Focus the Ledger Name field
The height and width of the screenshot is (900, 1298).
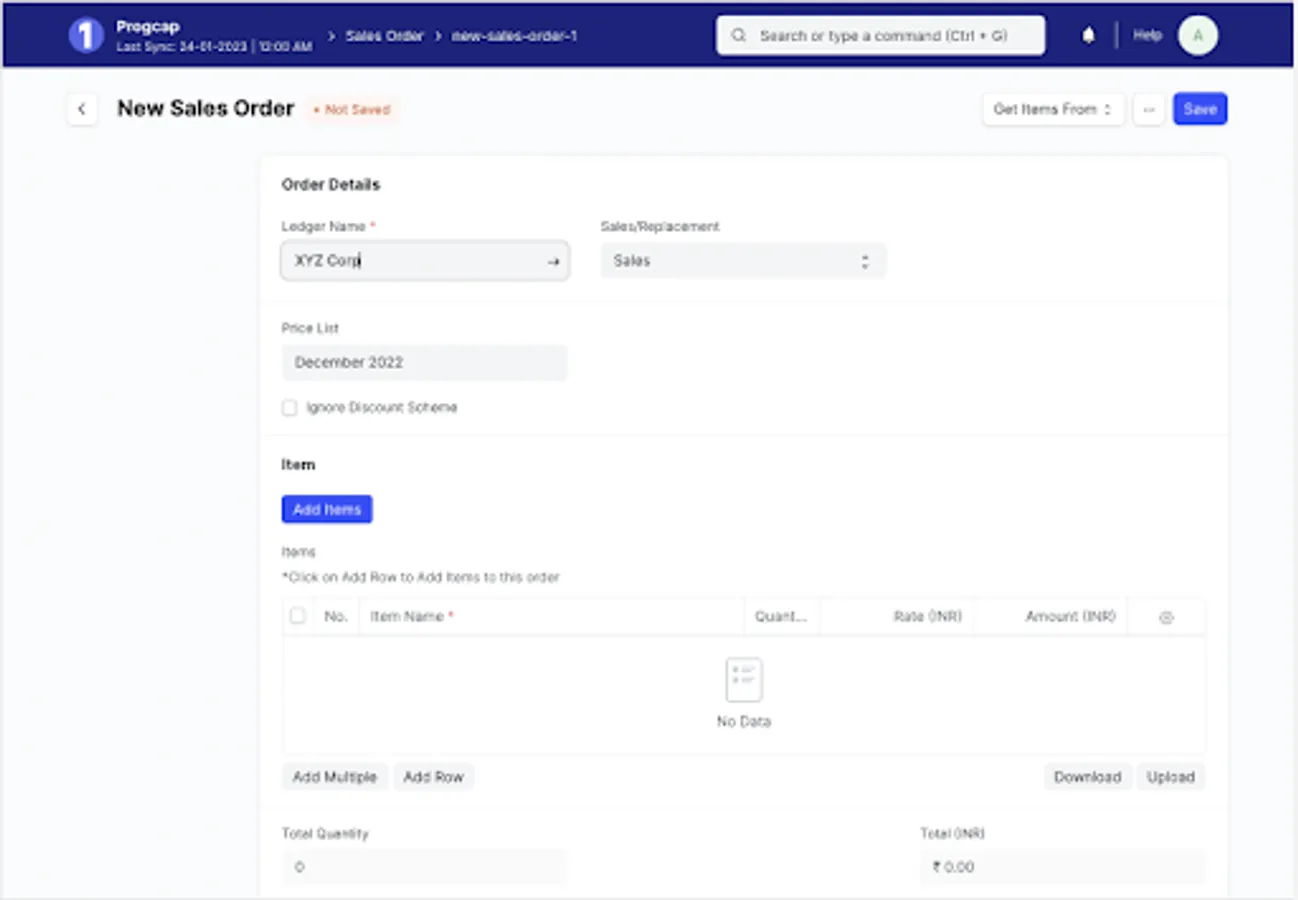pos(425,261)
